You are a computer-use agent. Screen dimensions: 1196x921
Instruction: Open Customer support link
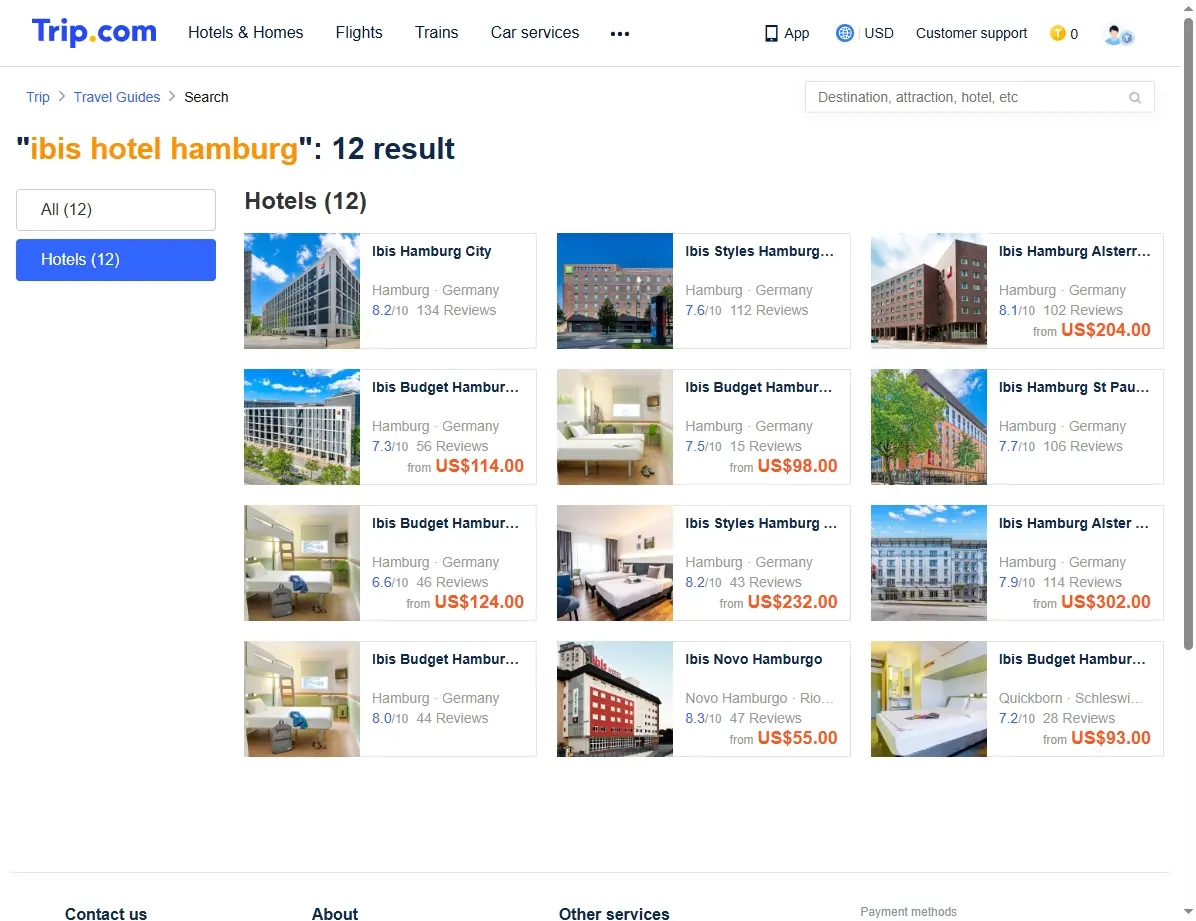[x=971, y=34]
